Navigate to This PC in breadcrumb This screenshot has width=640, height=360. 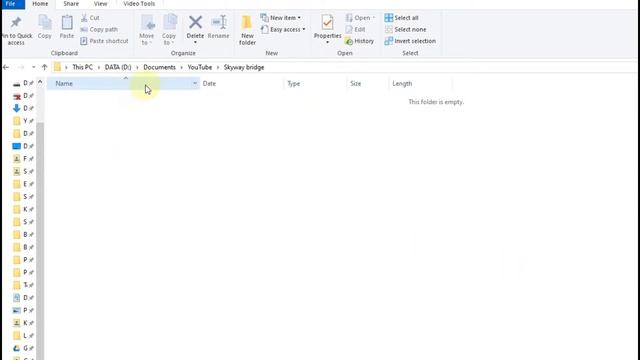82,67
